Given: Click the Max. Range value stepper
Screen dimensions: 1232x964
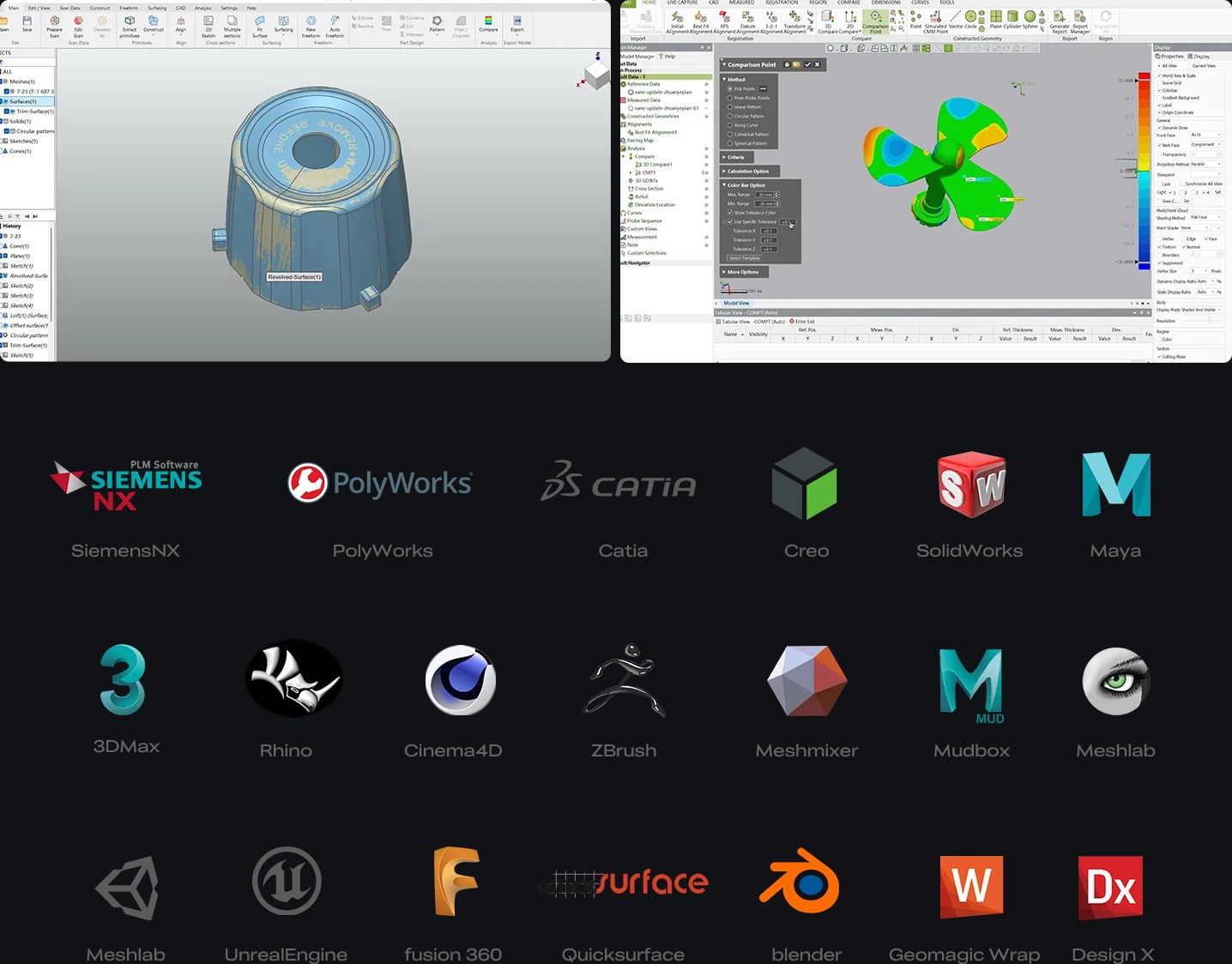Looking at the screenshot, I should (x=777, y=195).
